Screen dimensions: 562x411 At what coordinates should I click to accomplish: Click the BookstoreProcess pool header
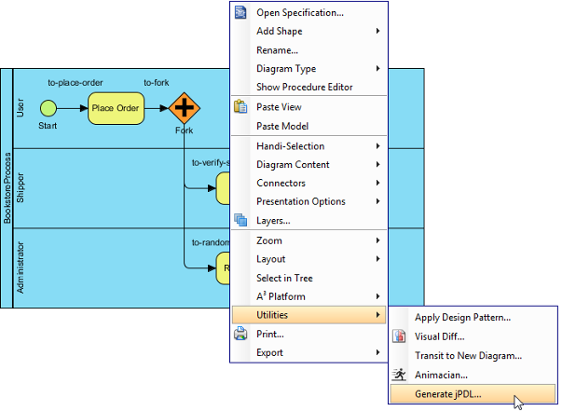(x=7, y=188)
